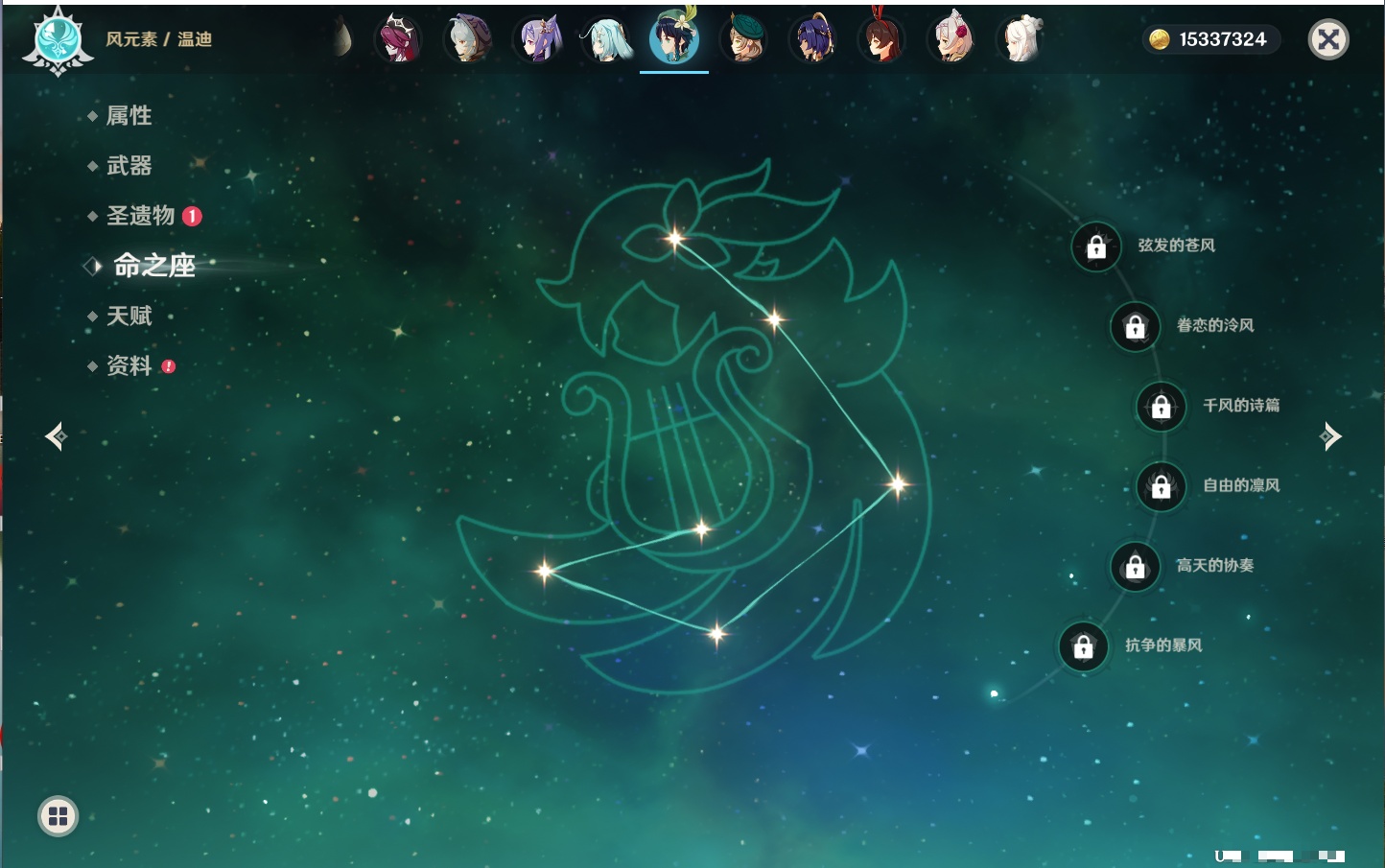Open the locked constellation 抗争的暴风
The width and height of the screenshot is (1385, 868).
[1083, 647]
